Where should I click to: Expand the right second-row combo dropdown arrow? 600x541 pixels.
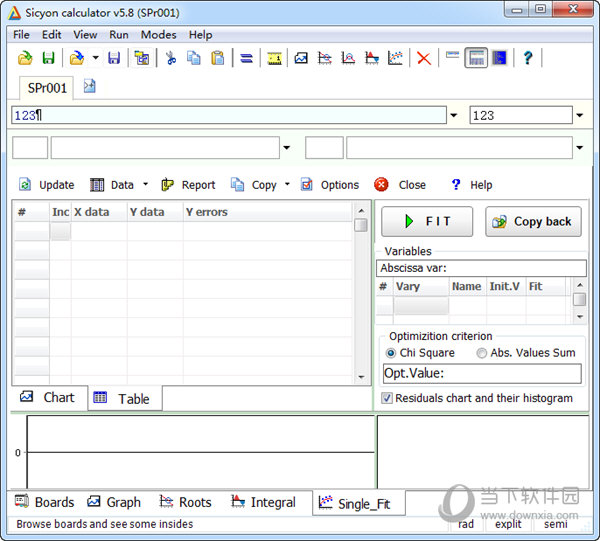pyautogui.click(x=580, y=147)
